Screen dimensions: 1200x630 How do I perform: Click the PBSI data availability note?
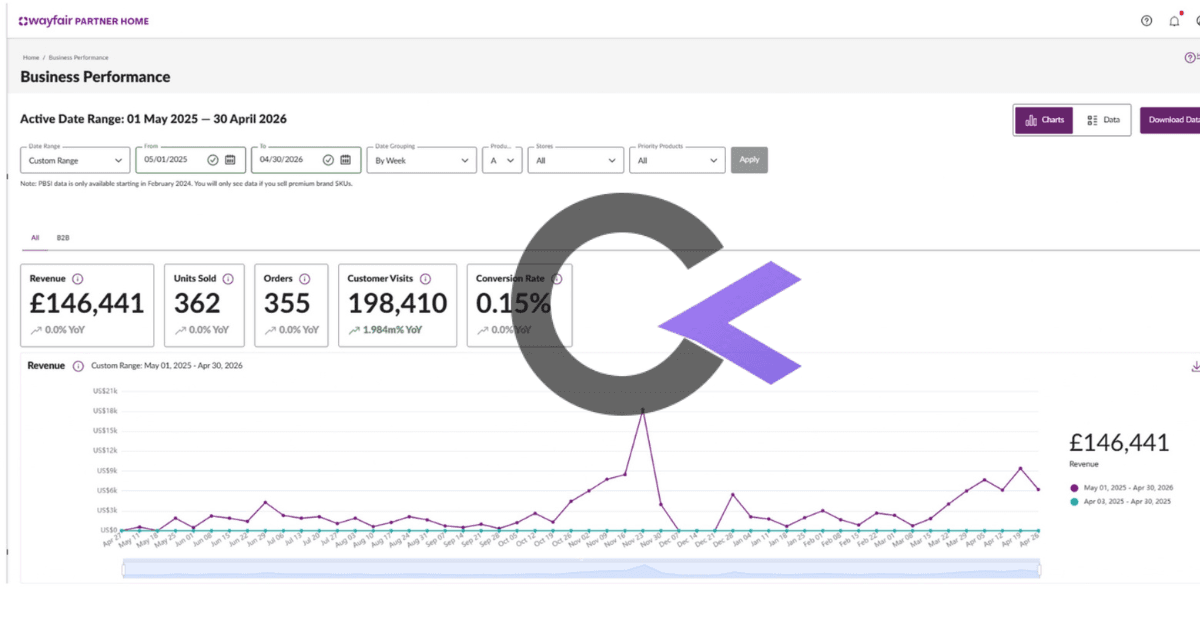coord(187,183)
